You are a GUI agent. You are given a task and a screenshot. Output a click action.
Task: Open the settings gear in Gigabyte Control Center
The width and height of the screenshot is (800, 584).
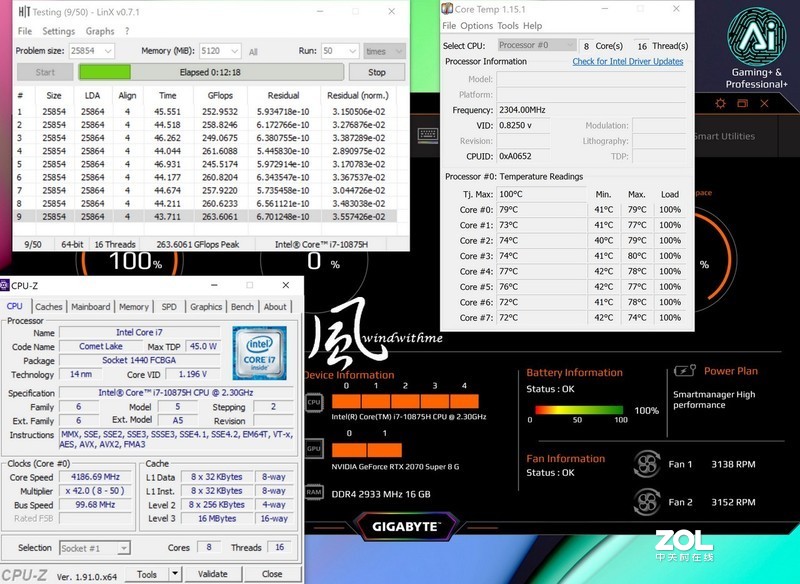point(721,104)
